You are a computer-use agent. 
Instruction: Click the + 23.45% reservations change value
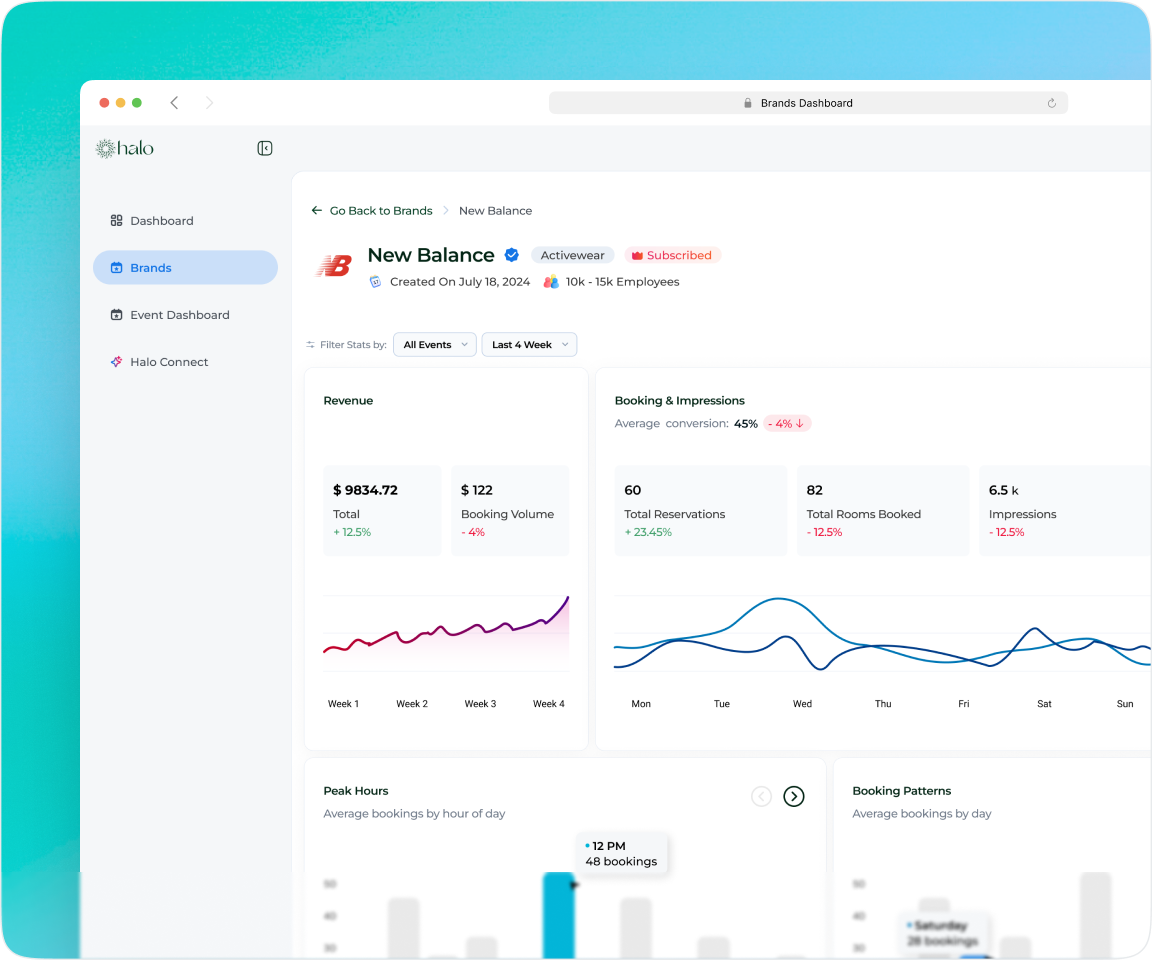[x=648, y=532]
